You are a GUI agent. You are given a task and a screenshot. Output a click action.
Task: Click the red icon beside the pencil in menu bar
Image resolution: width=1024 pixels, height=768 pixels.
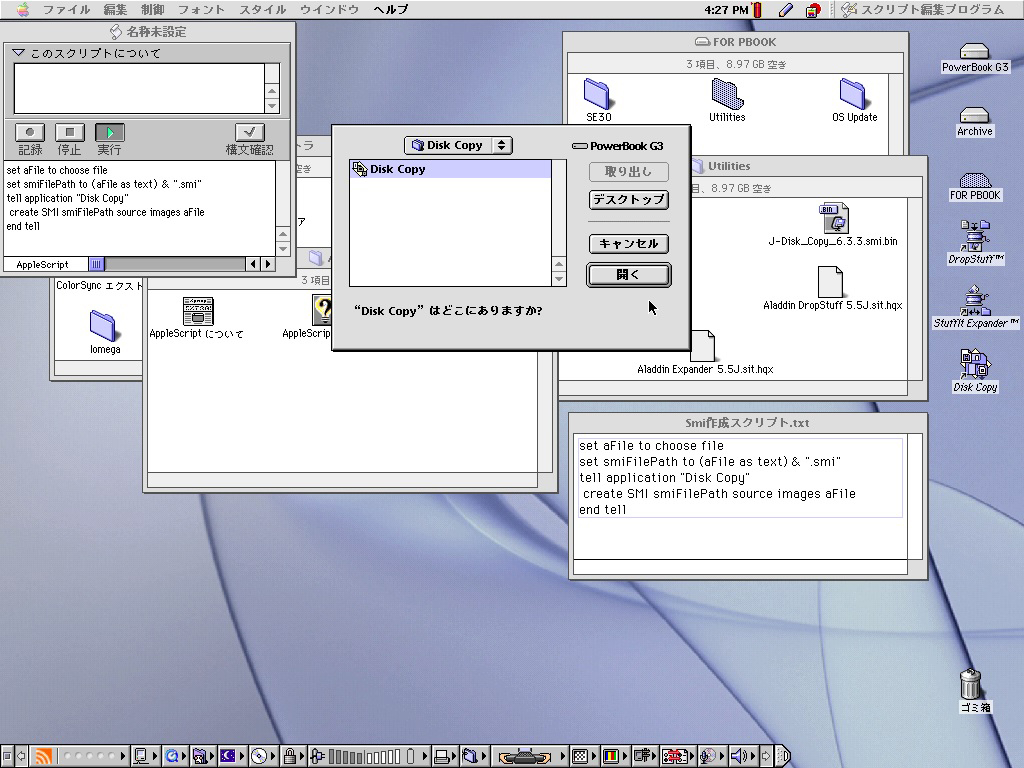click(x=813, y=10)
